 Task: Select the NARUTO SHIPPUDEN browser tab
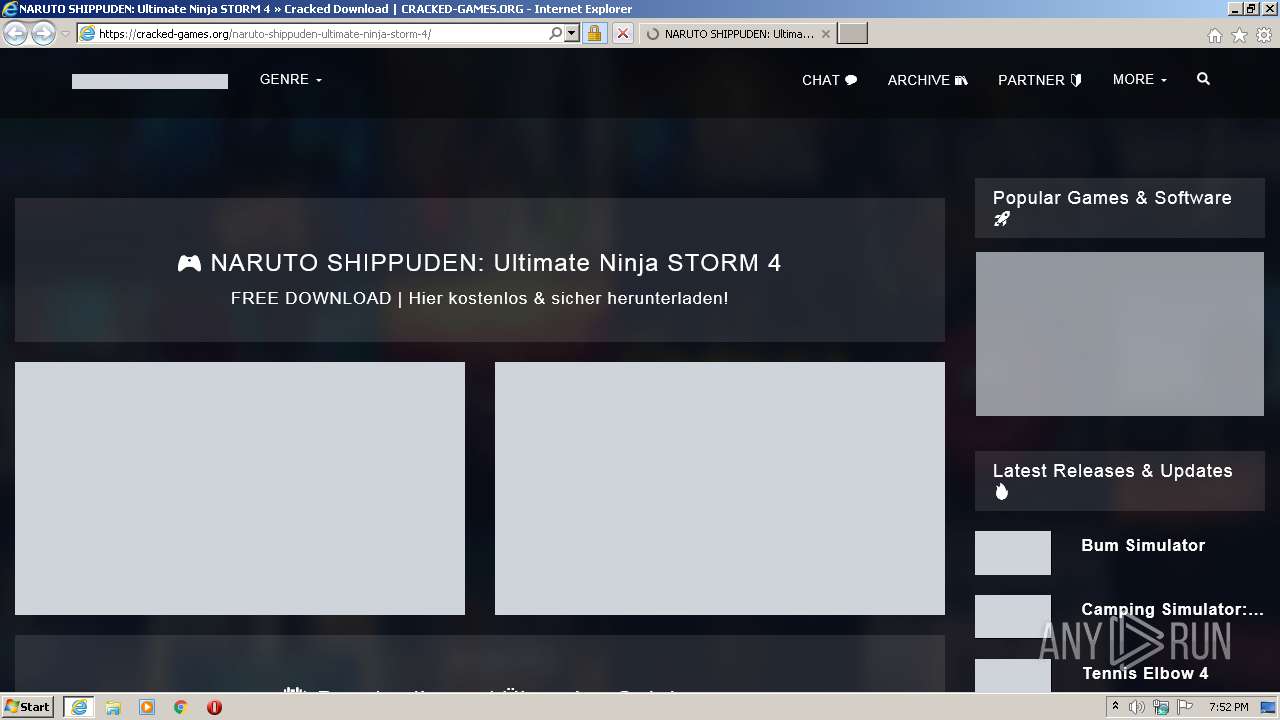tap(738, 34)
